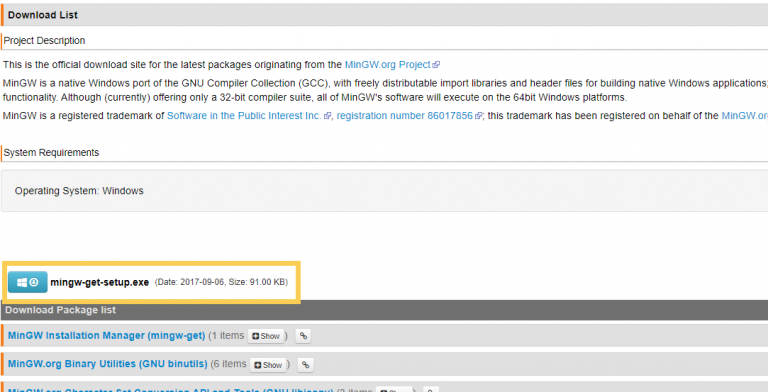Open MinGW.org Character Set Conversion API link
The width and height of the screenshot is (768, 392).
click(x=170, y=390)
